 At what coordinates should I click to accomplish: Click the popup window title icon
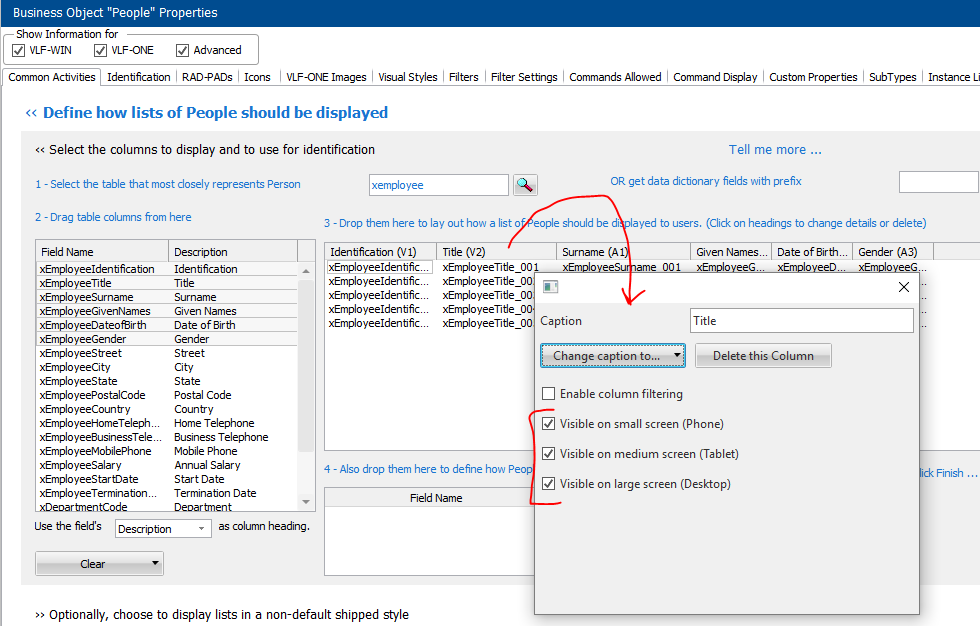550,287
